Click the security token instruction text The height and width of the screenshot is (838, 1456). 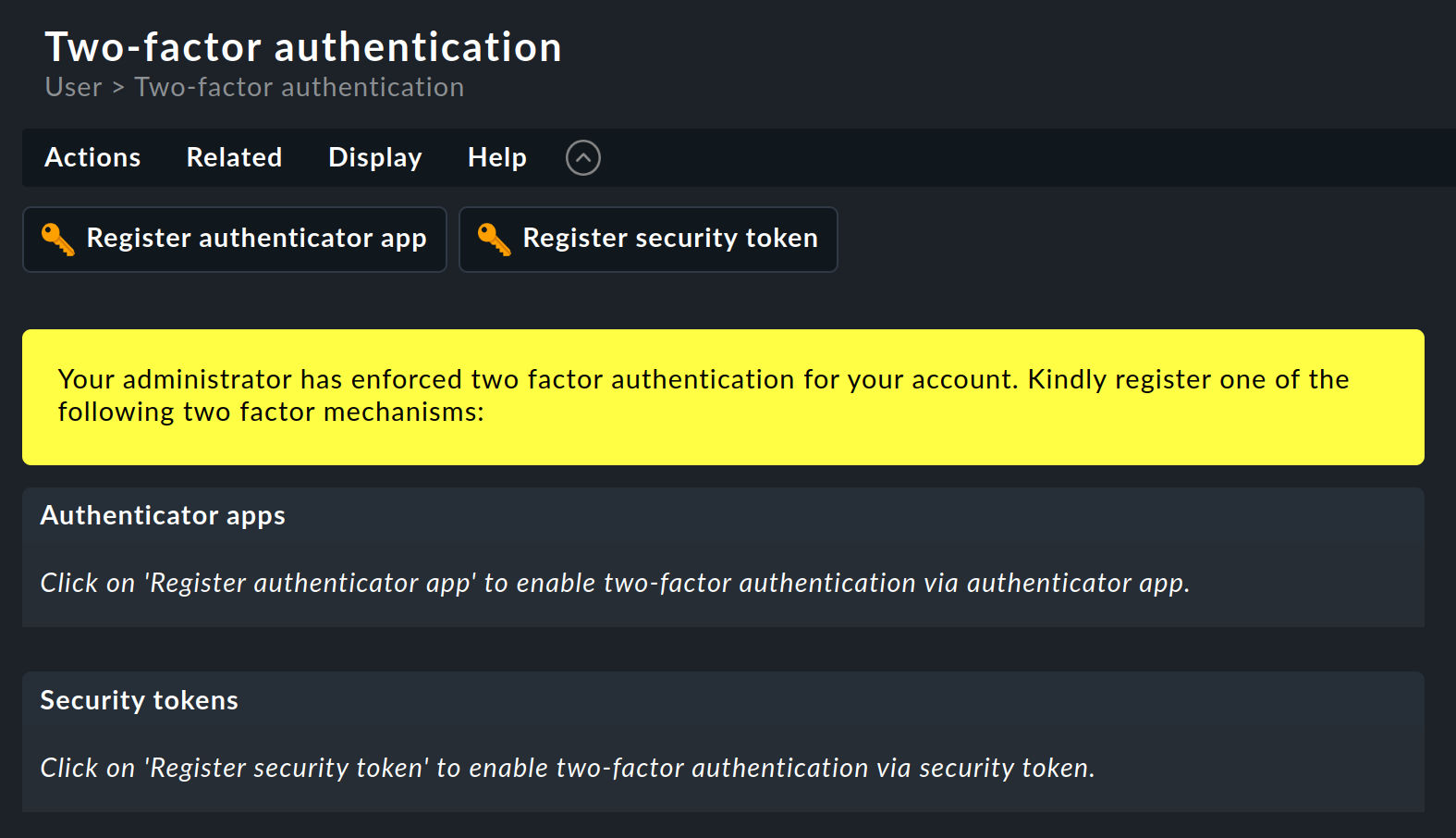[567, 768]
